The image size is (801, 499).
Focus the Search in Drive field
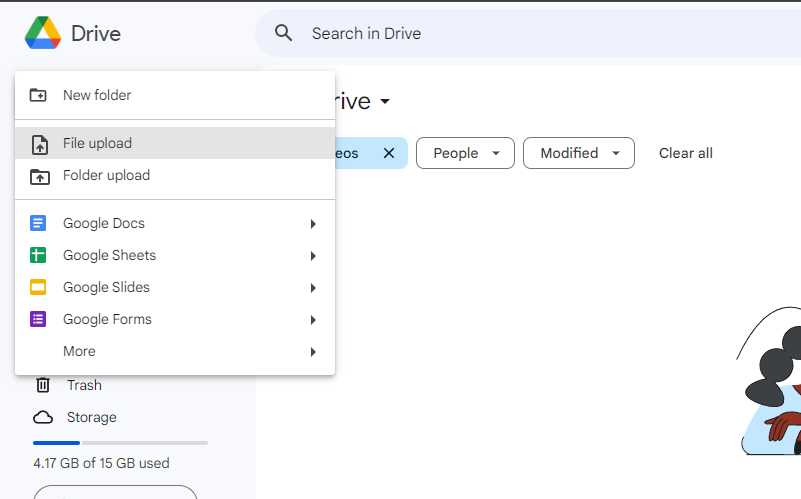tap(528, 33)
